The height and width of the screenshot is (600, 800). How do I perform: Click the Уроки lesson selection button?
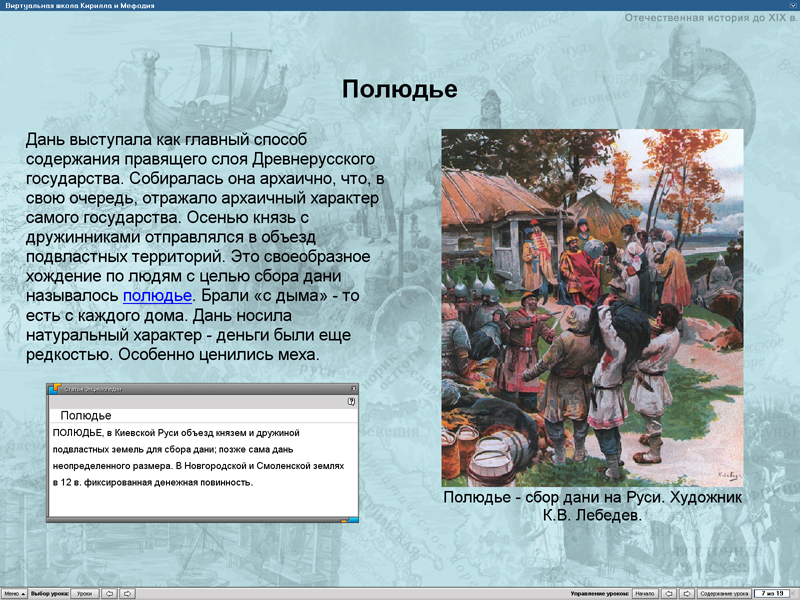click(x=85, y=593)
